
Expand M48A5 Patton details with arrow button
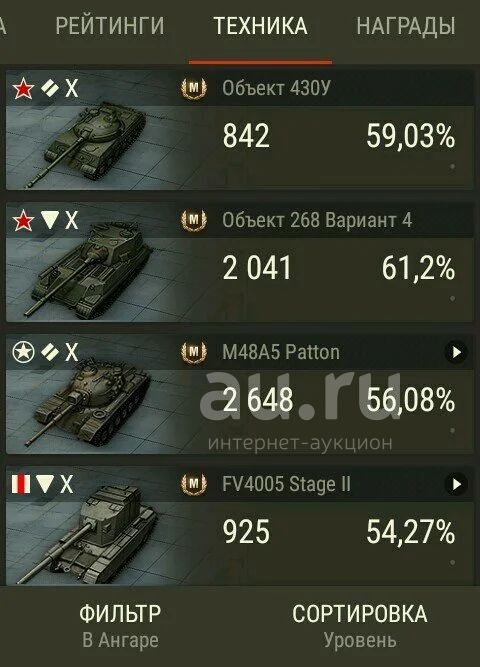(x=456, y=352)
